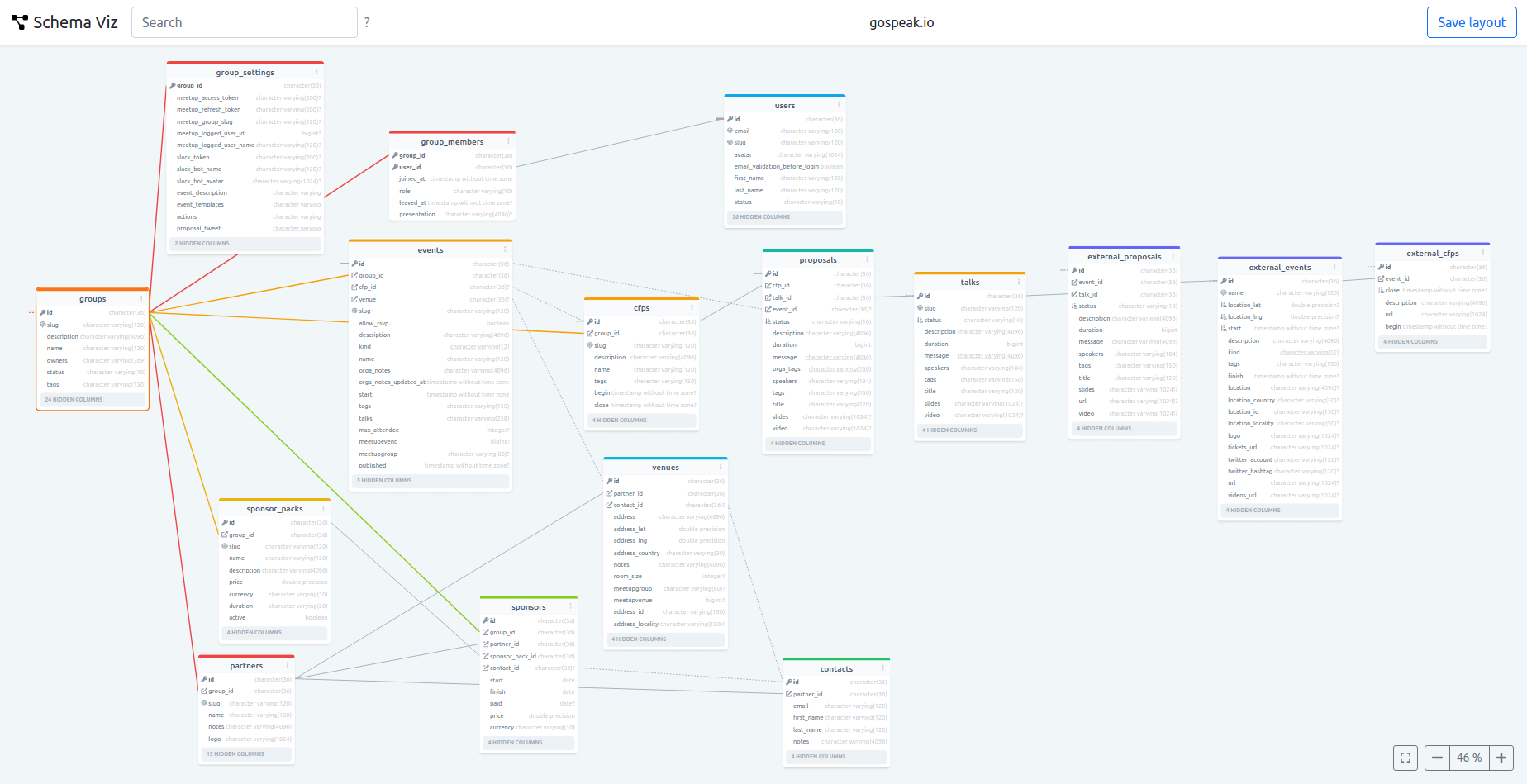
Task: Expand 24 hidden columns in groups table
Action: [92, 399]
